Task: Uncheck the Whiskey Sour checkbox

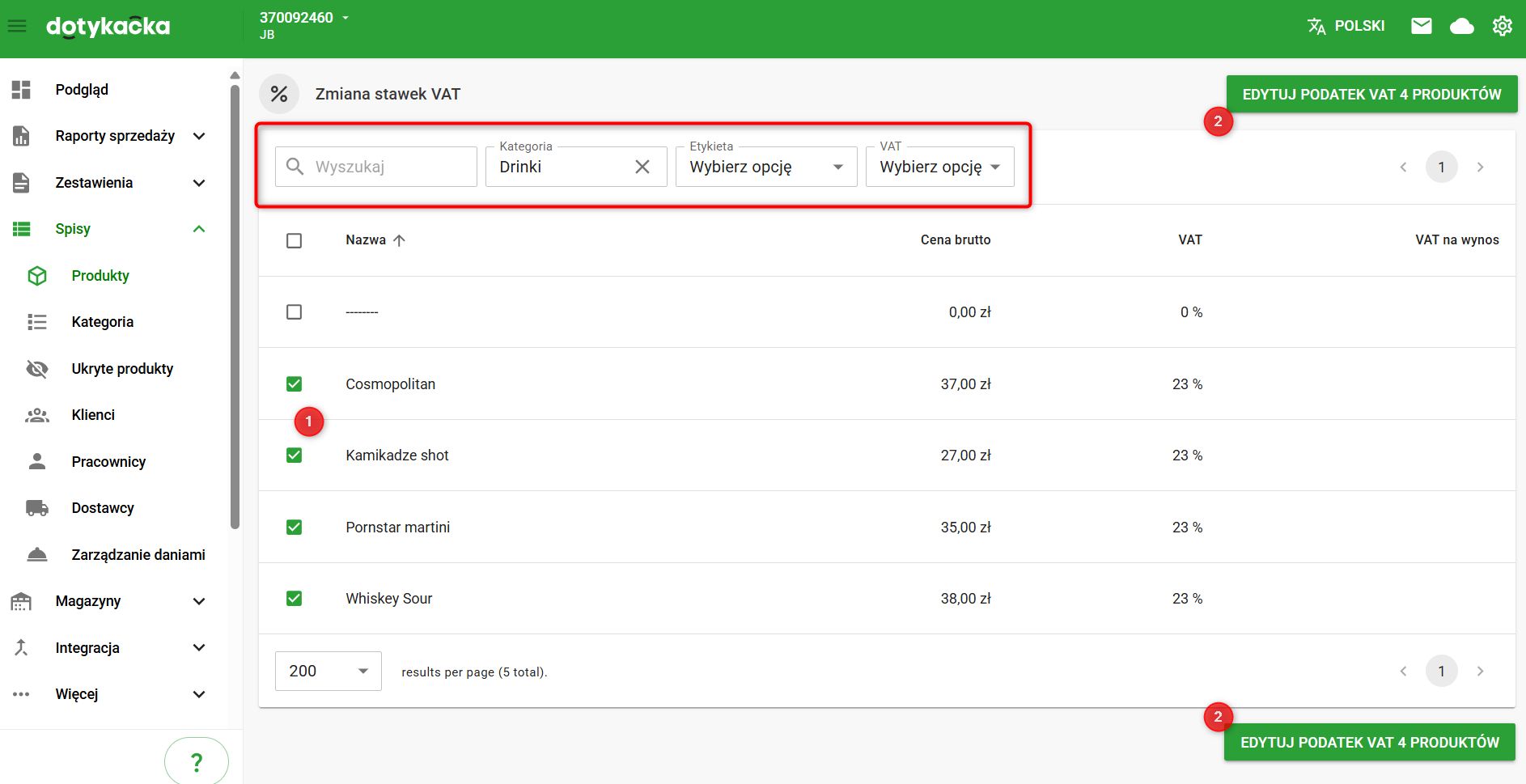Action: 295,599
